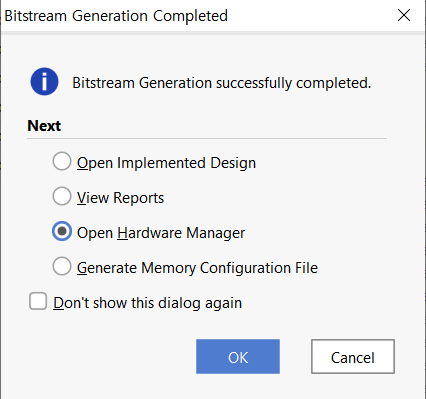Viewport: 426px width, 399px height.
Task: Close the Bitstream Generation Completed dialog
Action: coord(404,15)
